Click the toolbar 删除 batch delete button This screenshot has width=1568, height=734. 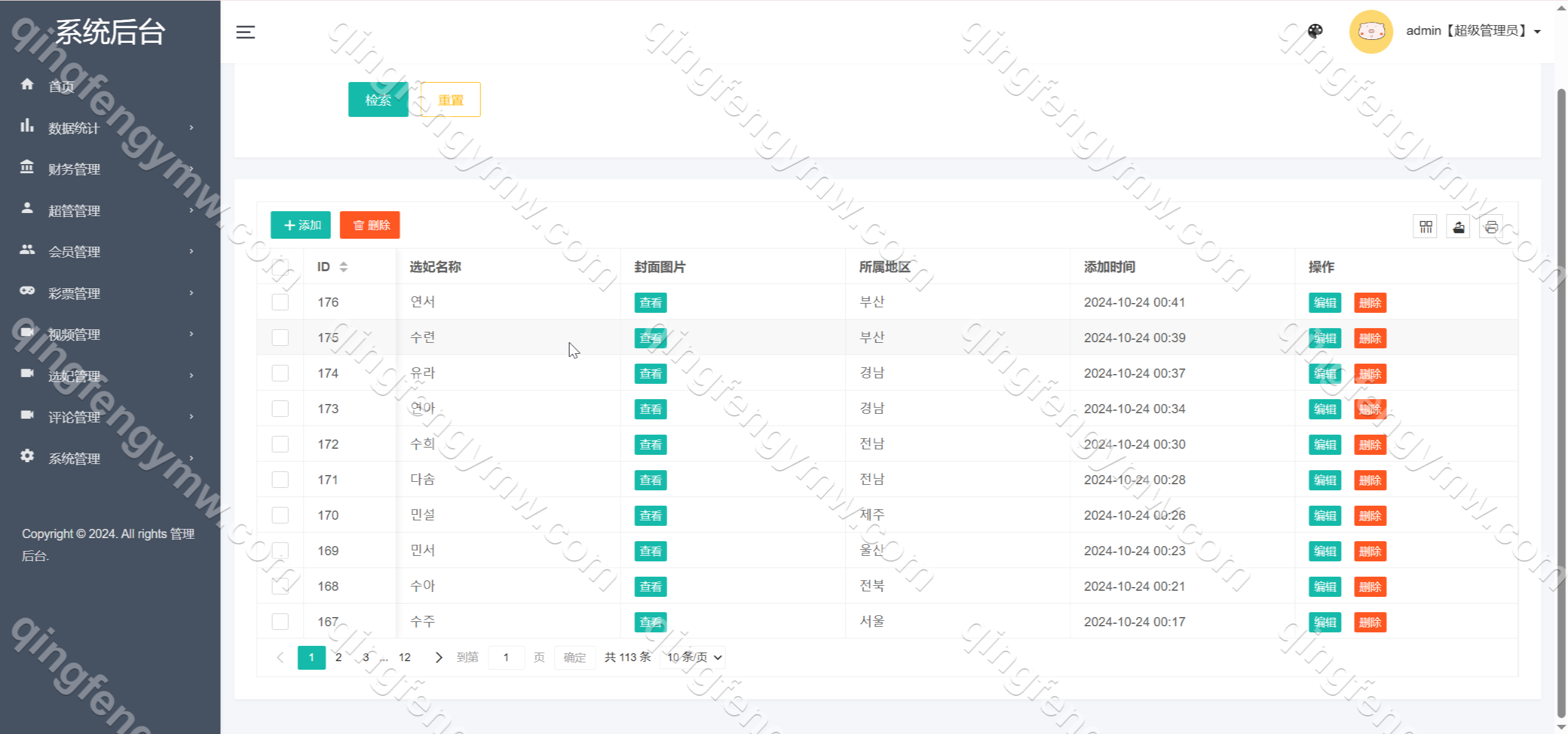click(x=370, y=225)
